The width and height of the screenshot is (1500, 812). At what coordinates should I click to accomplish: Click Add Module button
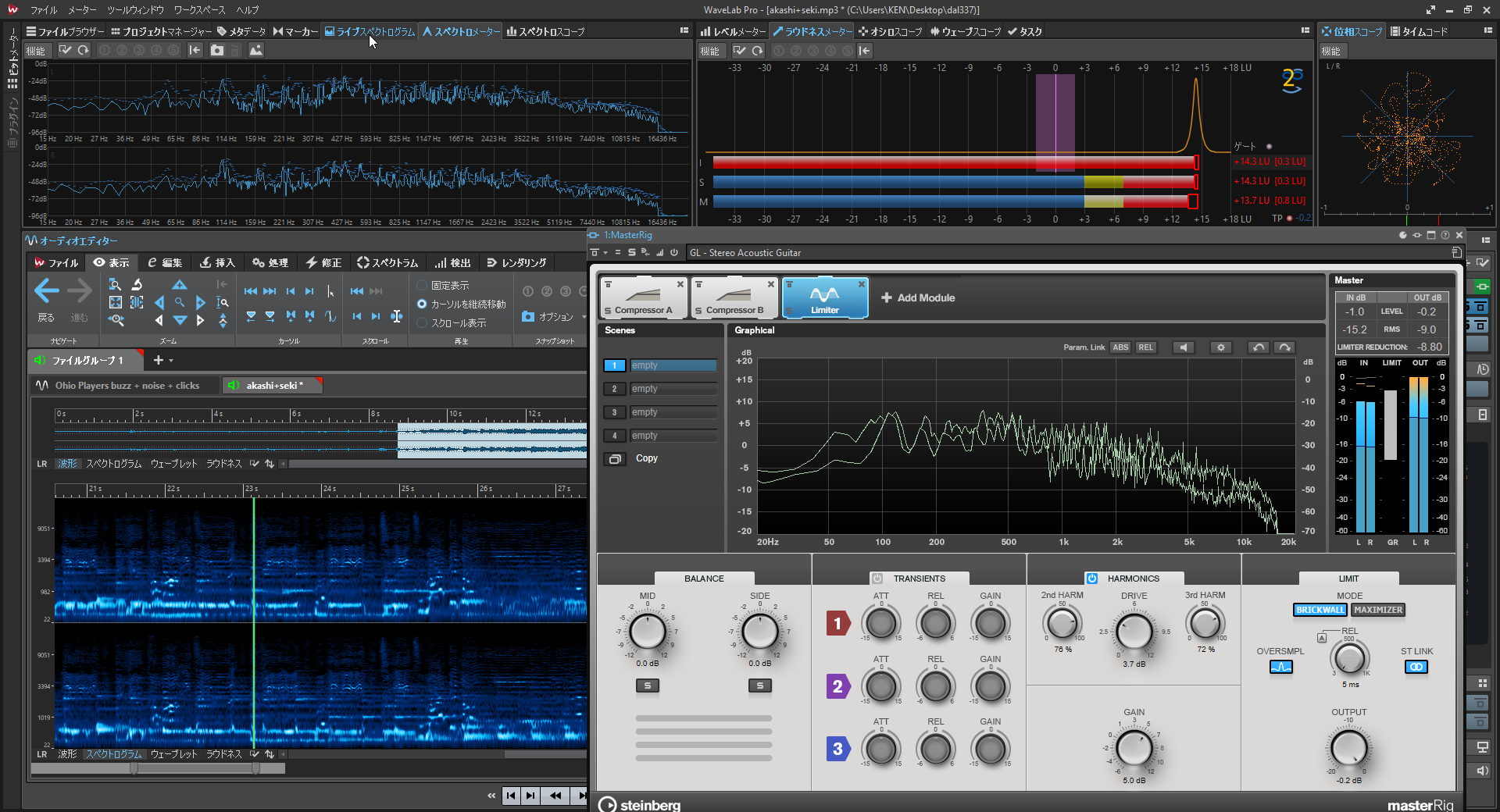918,297
